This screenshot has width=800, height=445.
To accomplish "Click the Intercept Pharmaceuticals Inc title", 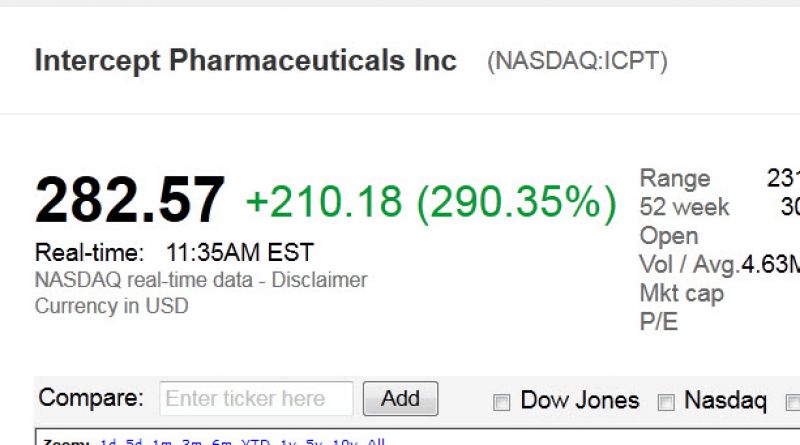I will [245, 61].
